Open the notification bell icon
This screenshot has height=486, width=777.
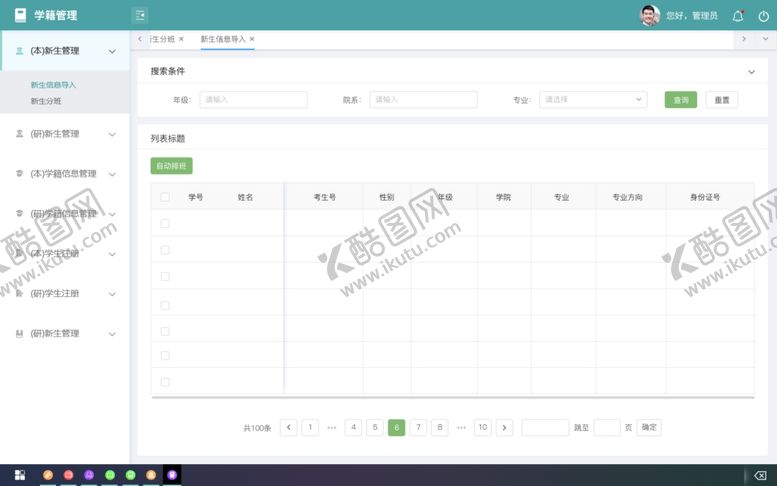(738, 16)
